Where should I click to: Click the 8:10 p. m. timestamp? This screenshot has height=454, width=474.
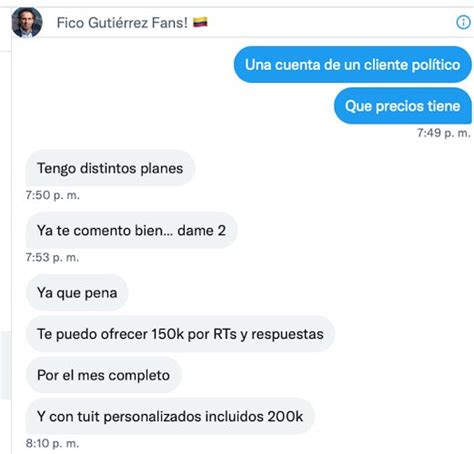click(x=53, y=443)
